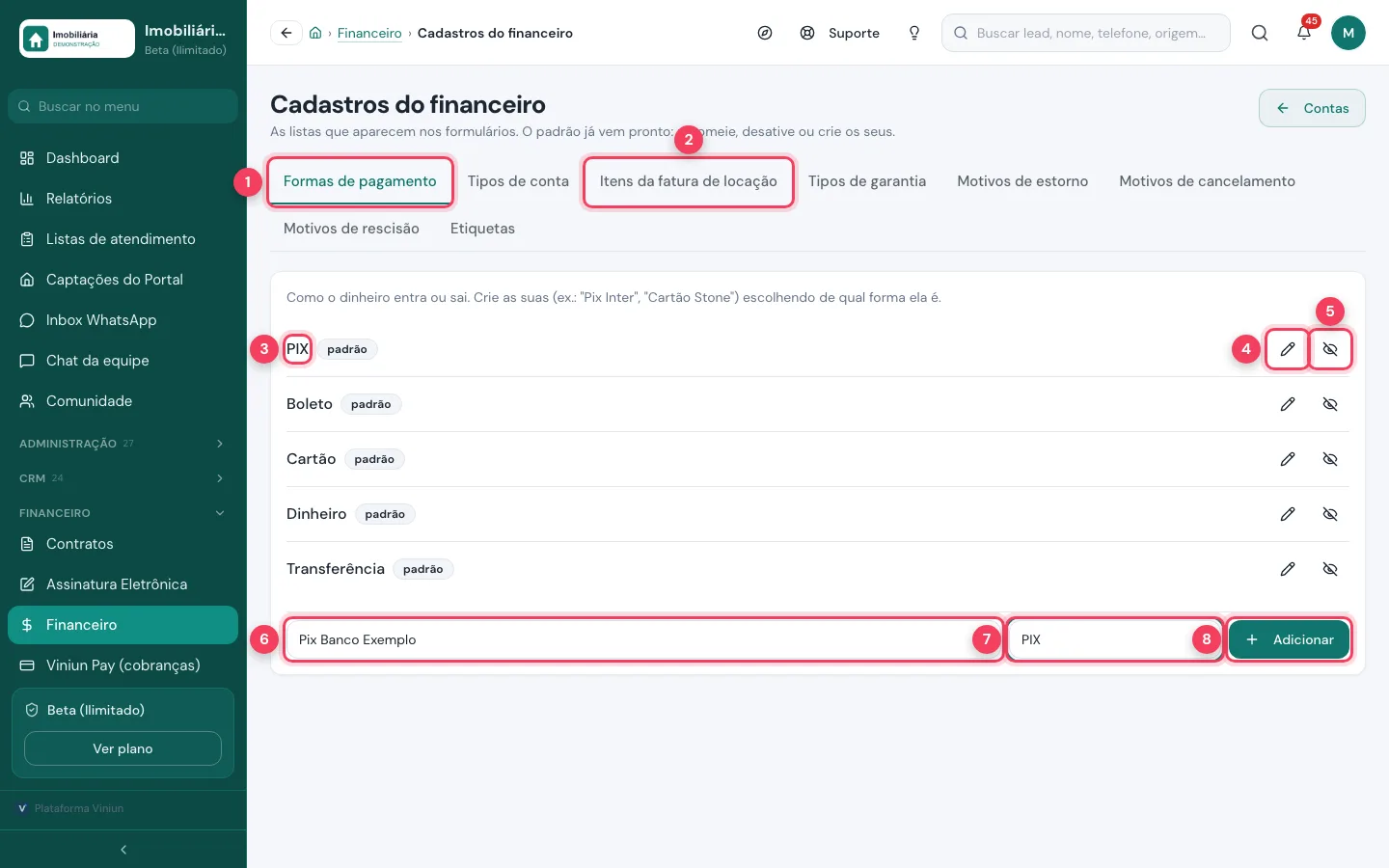Viewport: 1389px width, 868px height.
Task: Open the user avatar M
Action: coord(1348,33)
